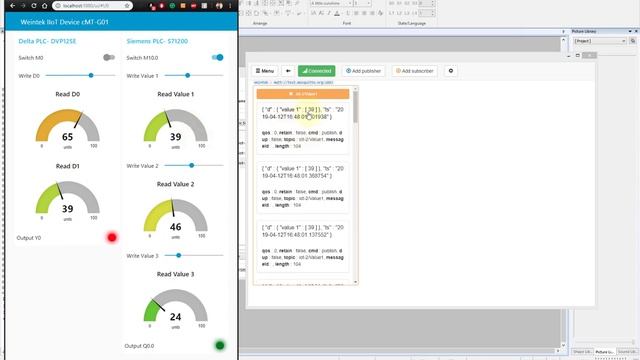The height and width of the screenshot is (360, 640).
Task: Adjust the Write Value 3 slider
Action: 193,256
